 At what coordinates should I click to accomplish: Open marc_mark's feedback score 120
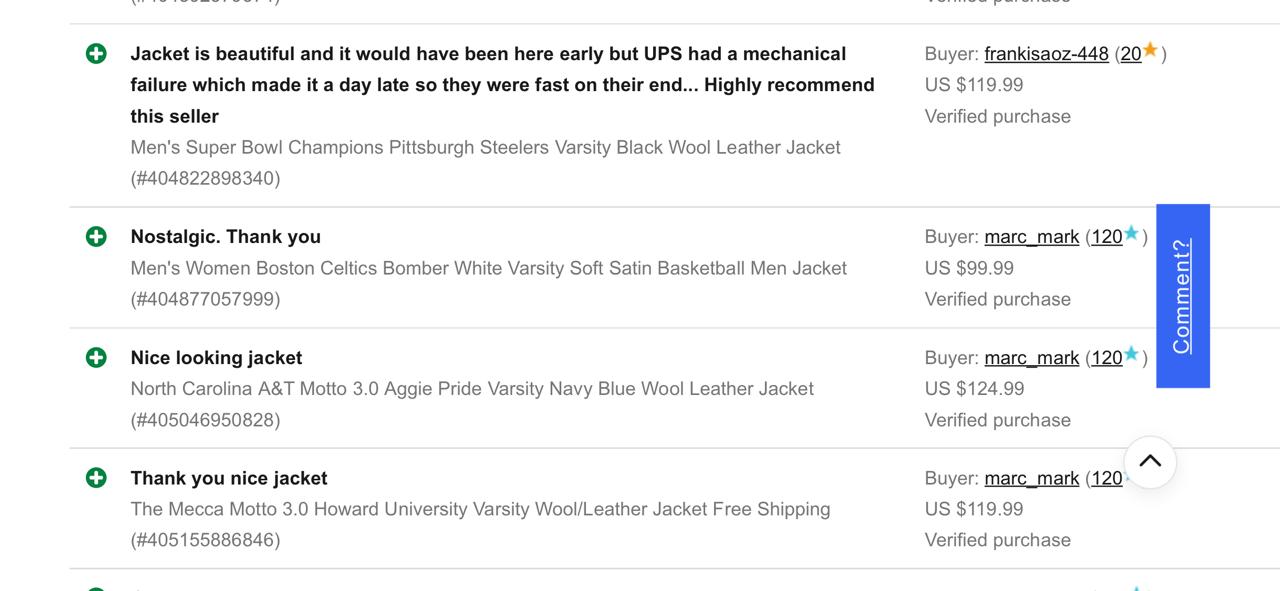coord(1107,236)
